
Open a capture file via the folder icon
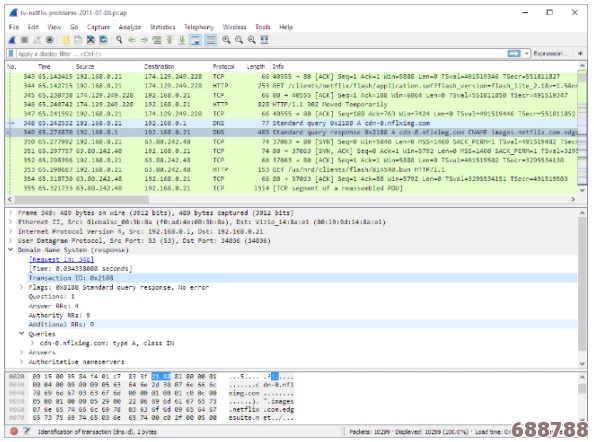click(x=66, y=40)
